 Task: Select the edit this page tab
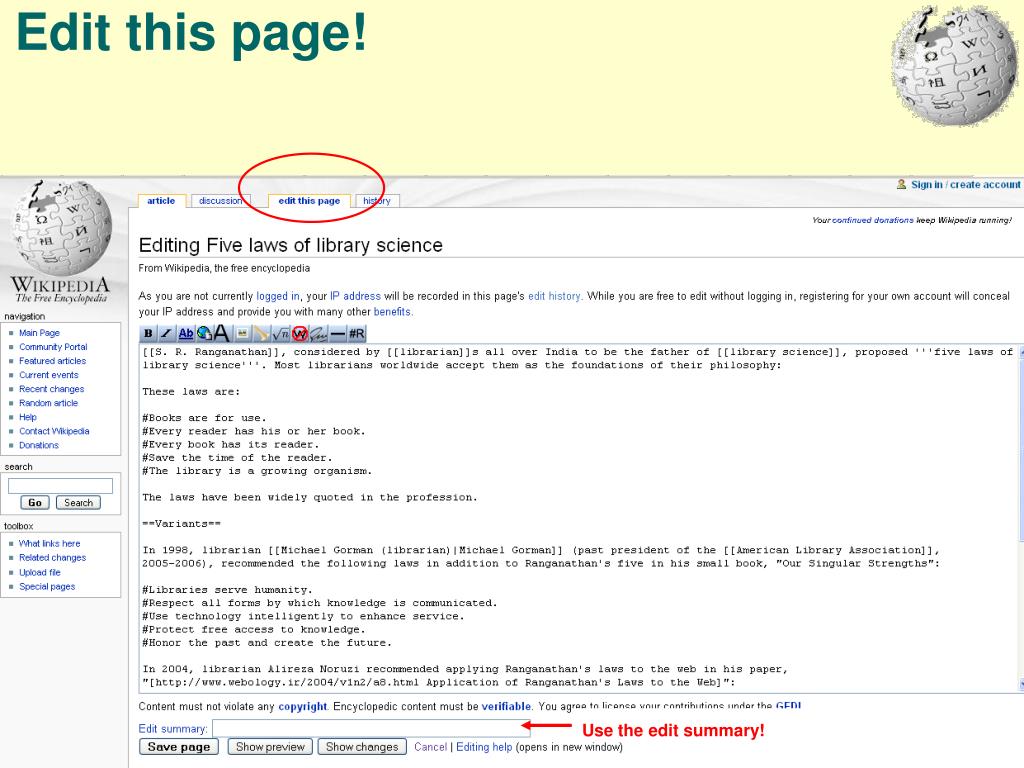pyautogui.click(x=310, y=200)
